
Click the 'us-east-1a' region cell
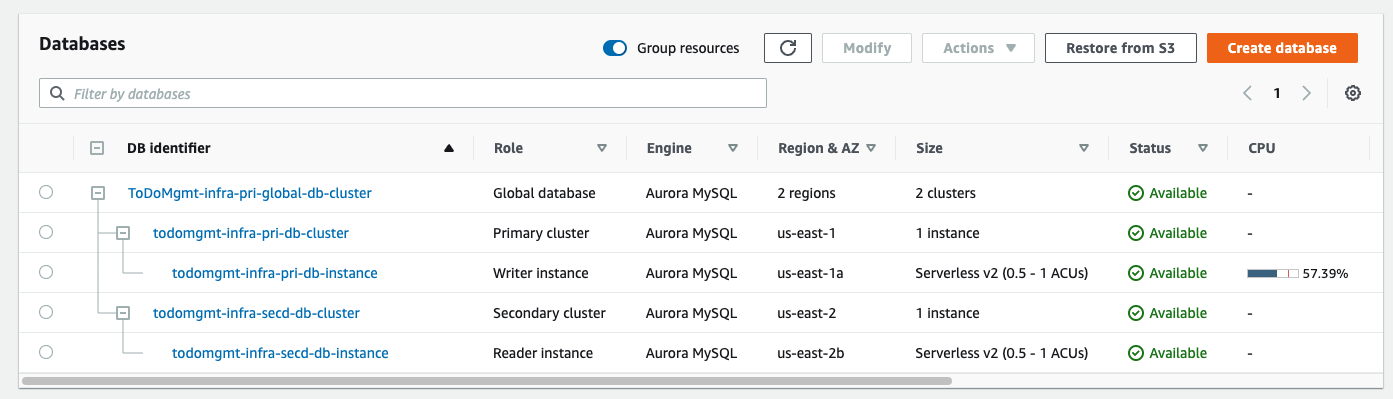pyautogui.click(x=812, y=273)
